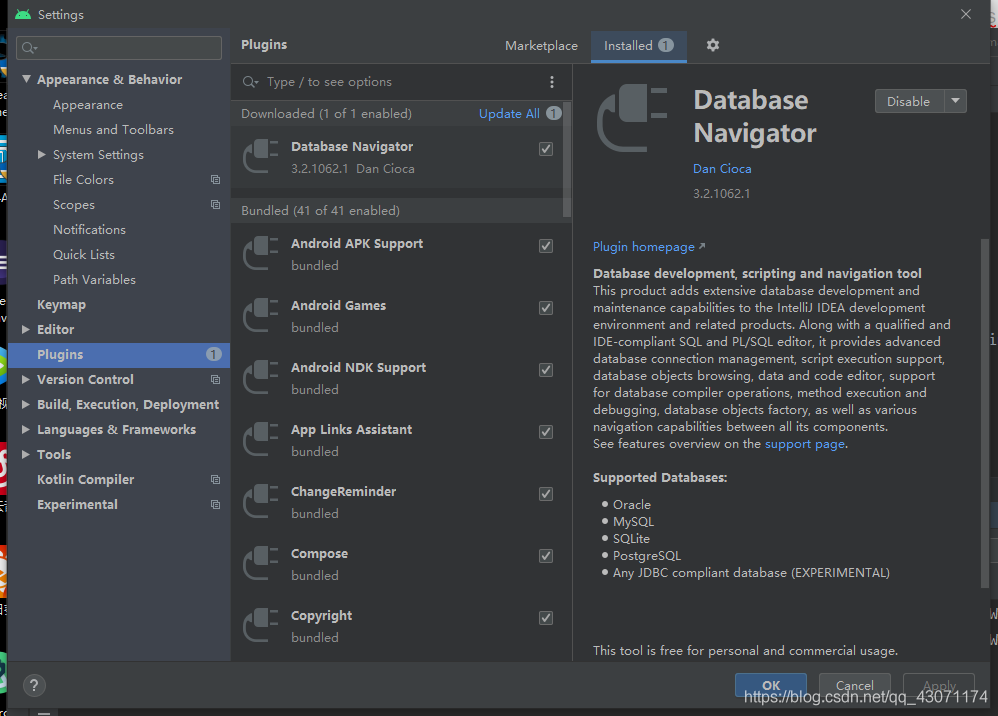Uncheck the Copyright plugin checkbox
Viewport: 998px width, 716px height.
point(546,618)
